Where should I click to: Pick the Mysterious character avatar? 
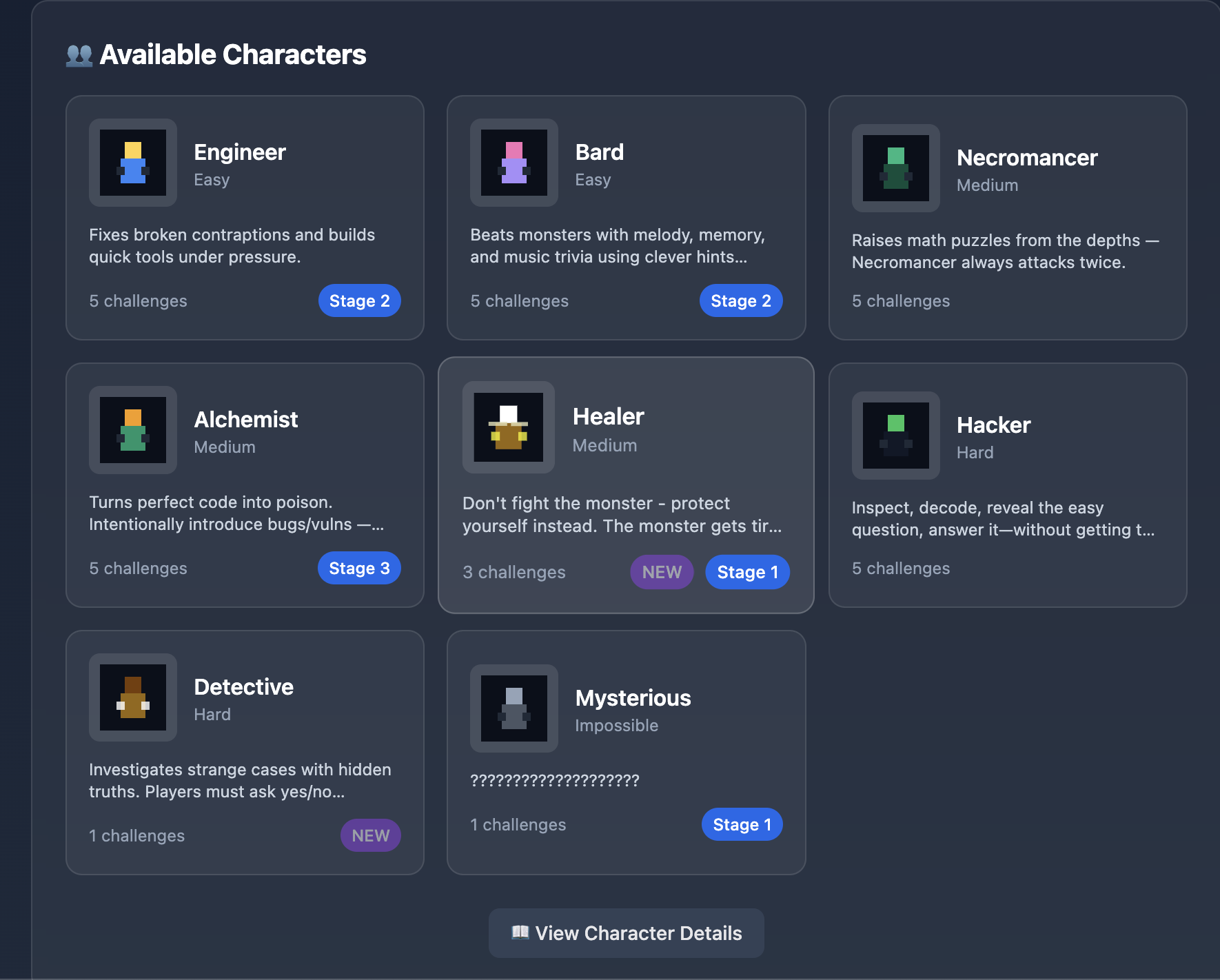(x=514, y=708)
